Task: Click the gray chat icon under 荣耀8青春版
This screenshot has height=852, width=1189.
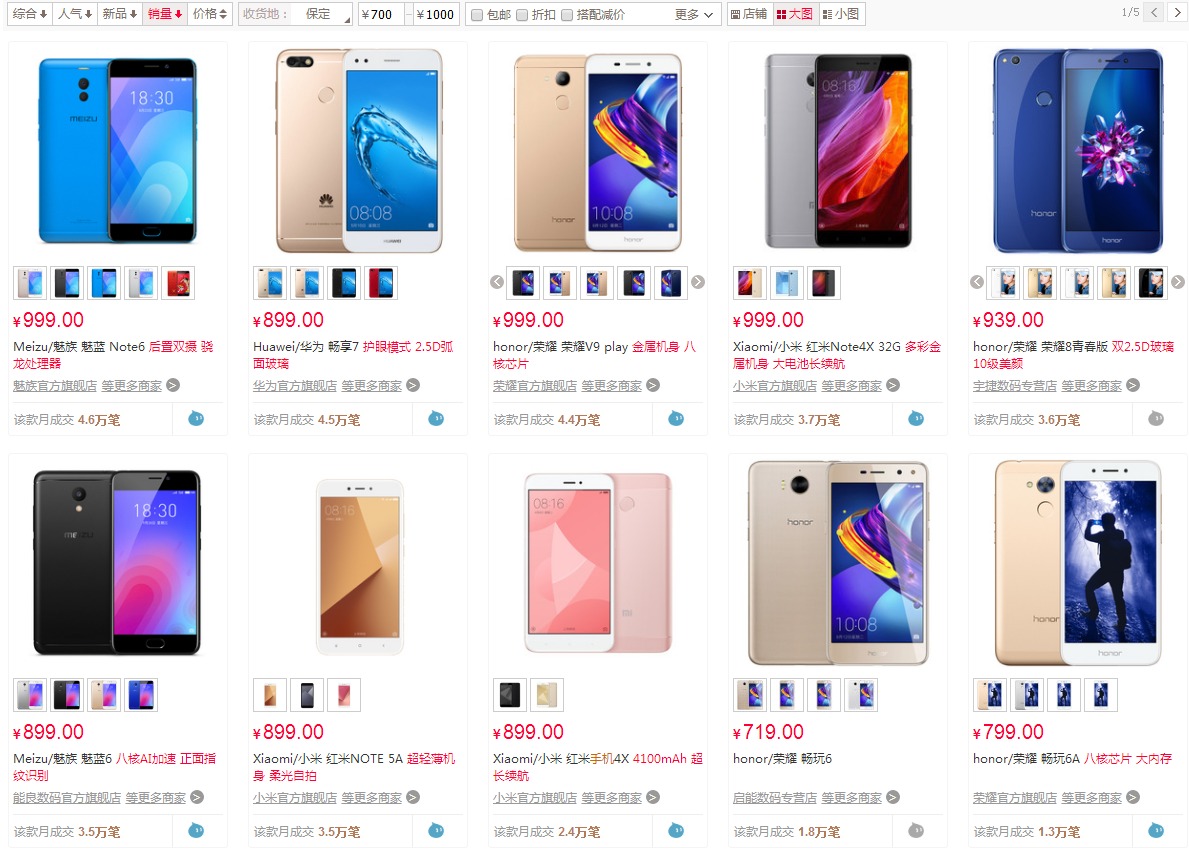Action: (x=1156, y=418)
